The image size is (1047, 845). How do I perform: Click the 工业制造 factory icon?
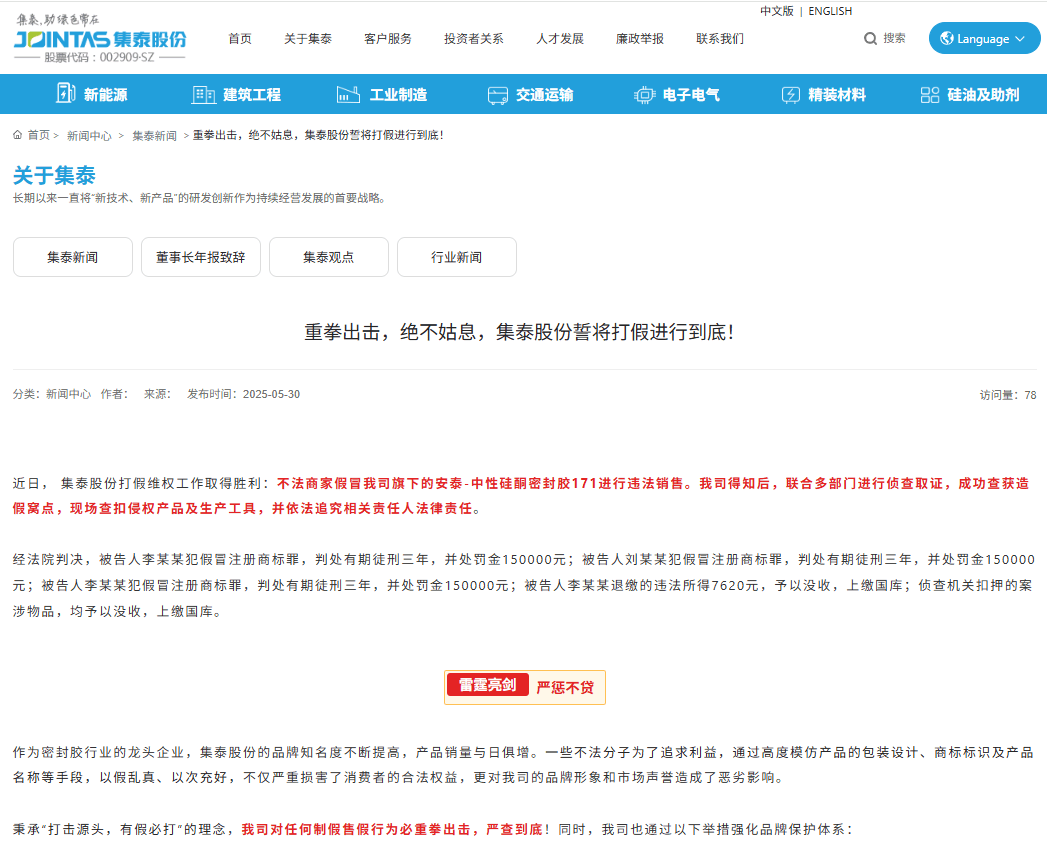pyautogui.click(x=348, y=95)
